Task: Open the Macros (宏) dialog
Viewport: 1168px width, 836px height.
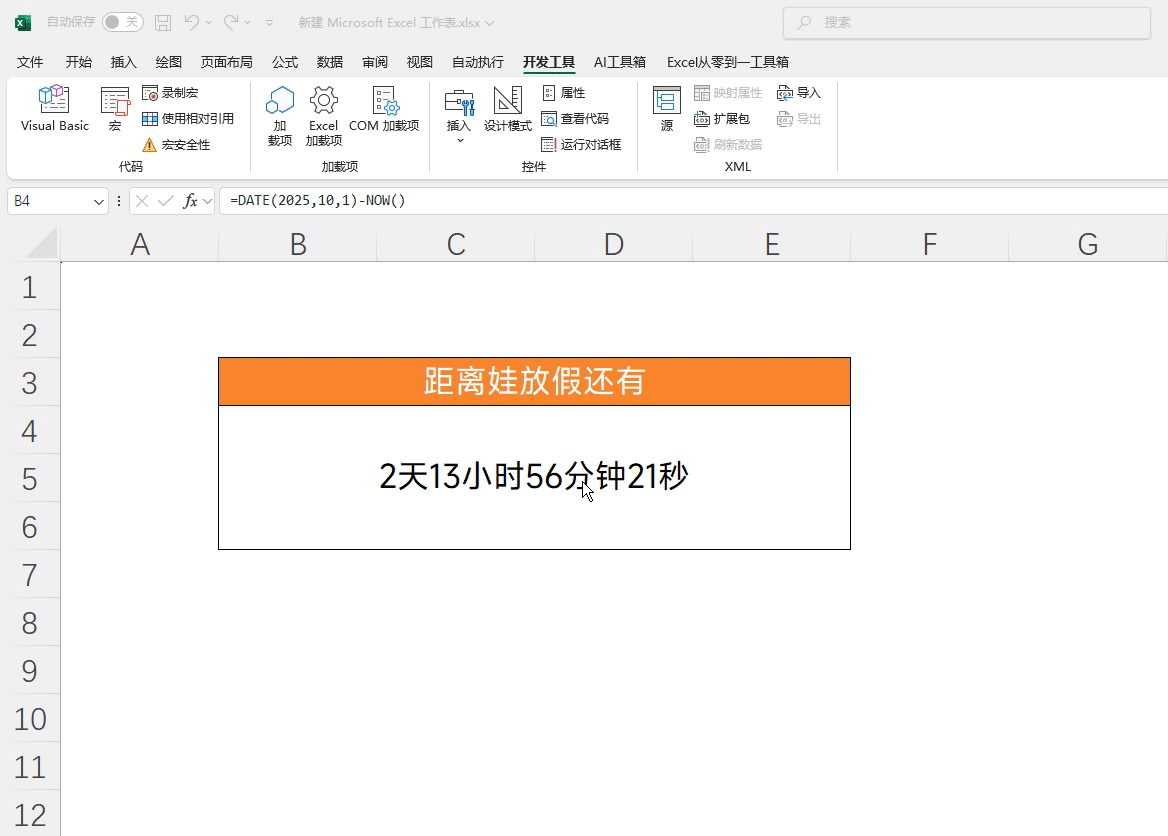Action: (115, 109)
